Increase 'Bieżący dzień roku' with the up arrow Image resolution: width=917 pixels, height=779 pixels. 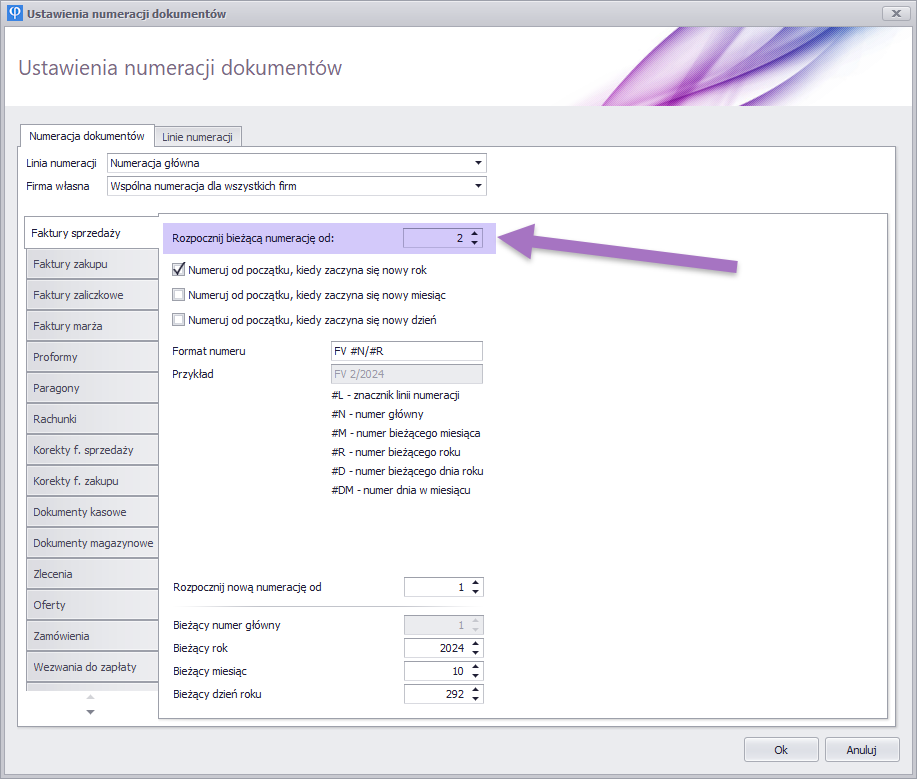point(475,689)
